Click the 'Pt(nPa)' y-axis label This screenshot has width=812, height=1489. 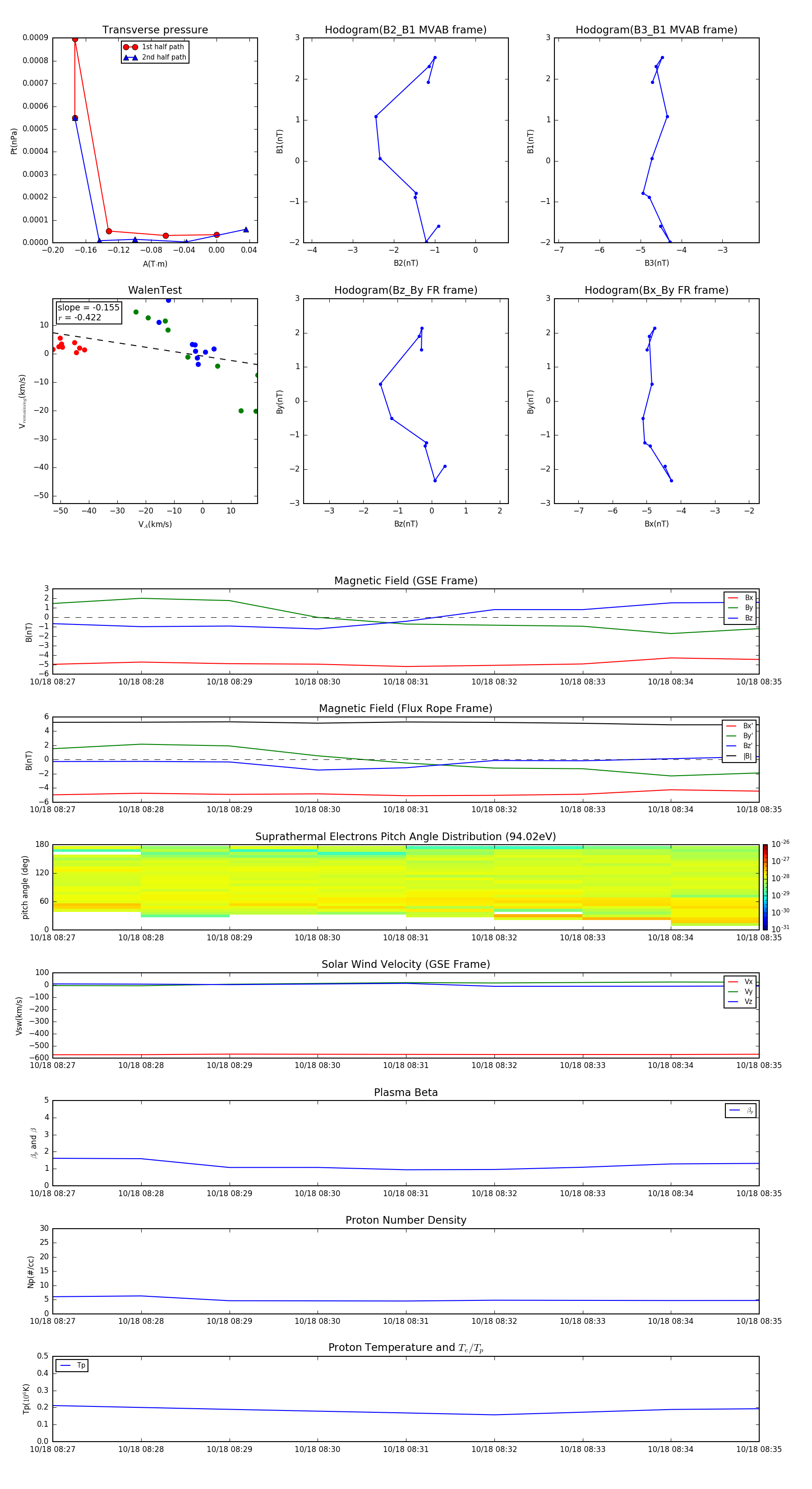click(x=14, y=140)
